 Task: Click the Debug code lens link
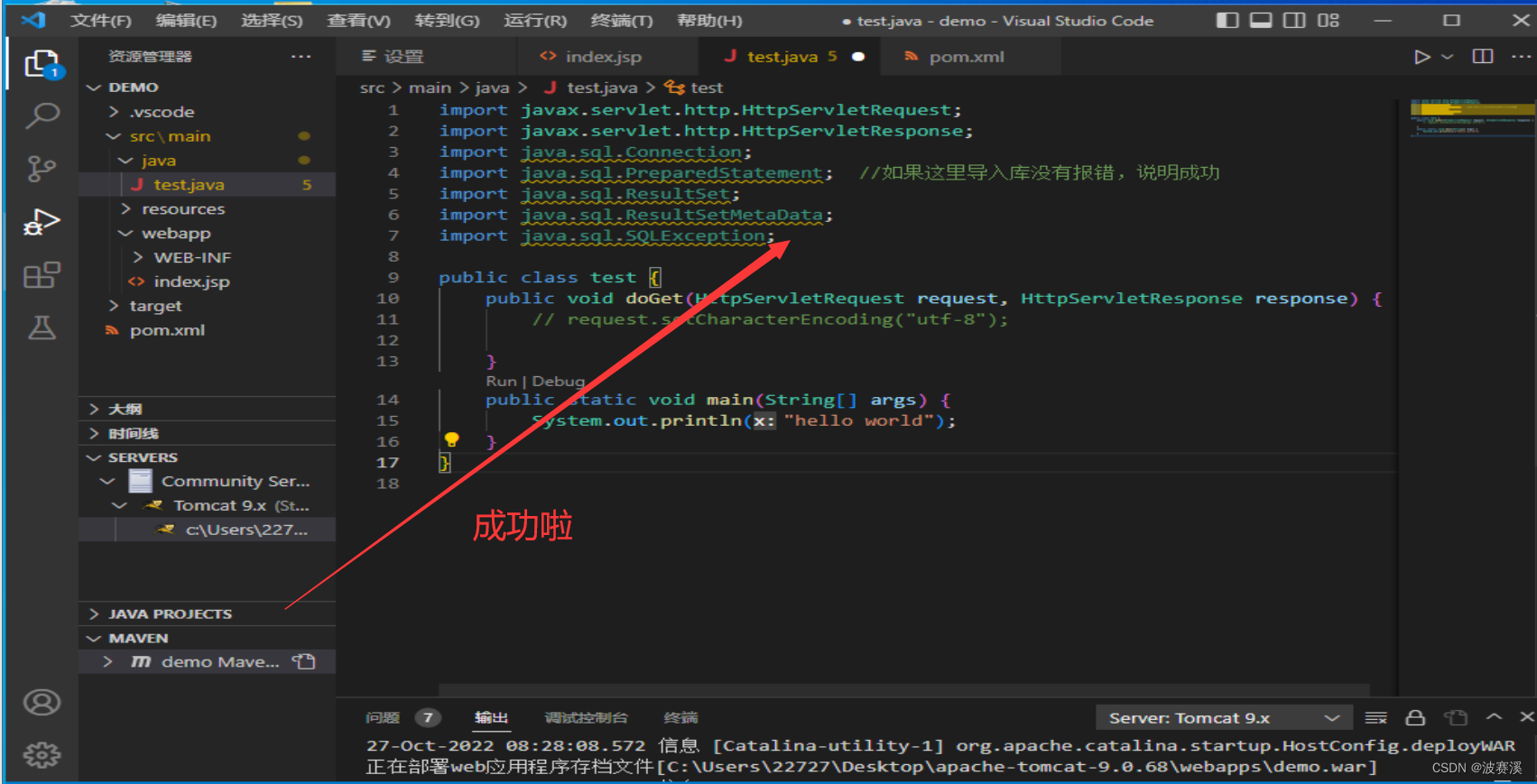click(x=558, y=381)
